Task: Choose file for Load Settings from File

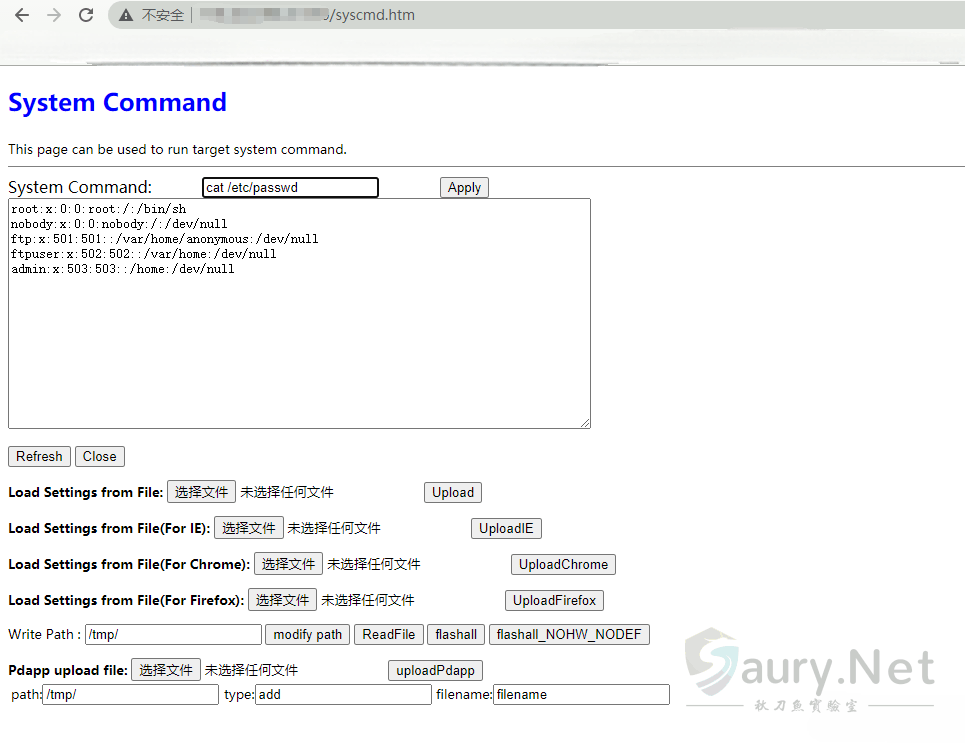Action: pyautogui.click(x=201, y=492)
